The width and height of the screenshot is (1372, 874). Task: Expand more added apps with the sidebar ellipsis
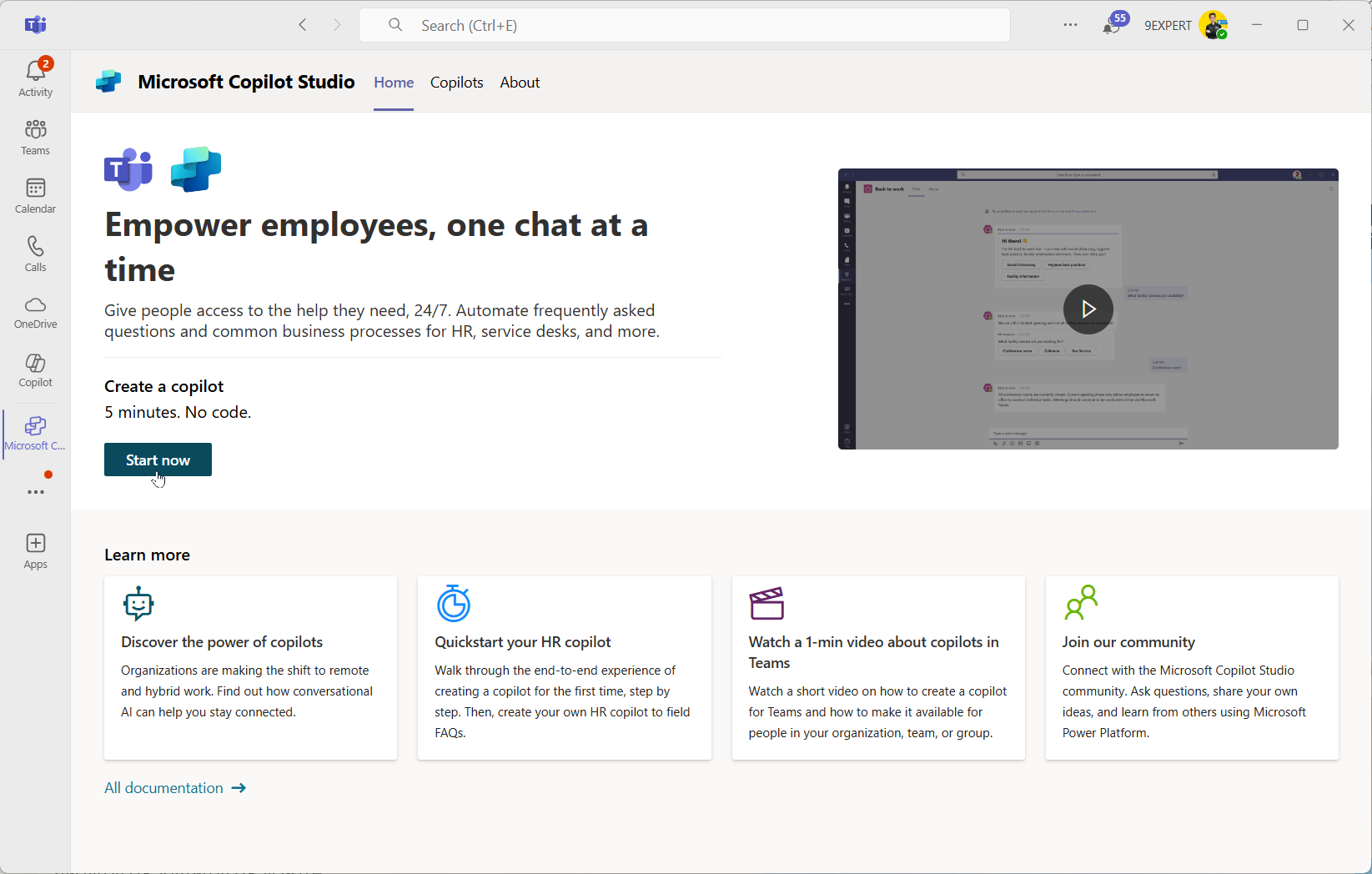pyautogui.click(x=35, y=491)
